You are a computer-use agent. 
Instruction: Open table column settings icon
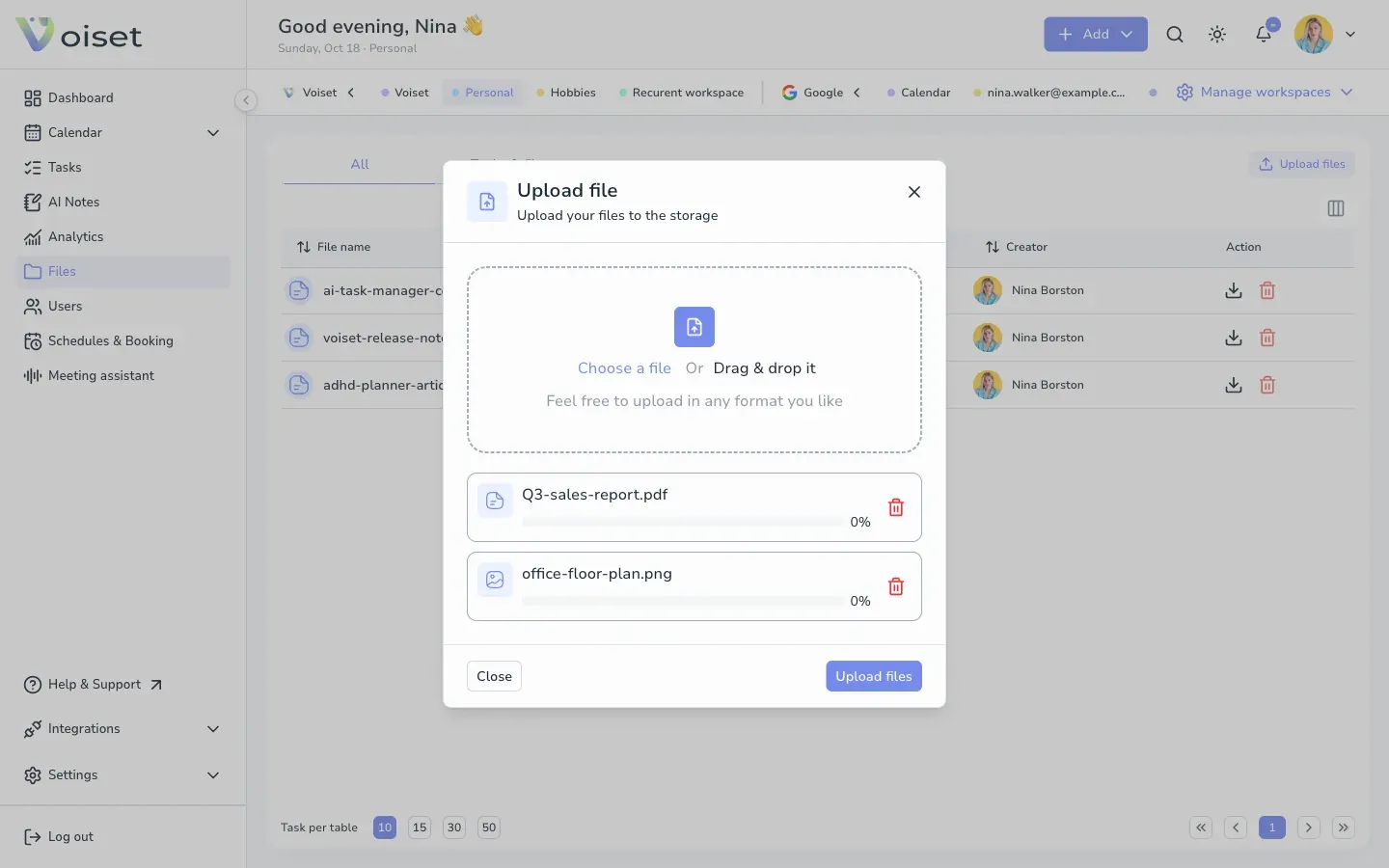point(1336,208)
